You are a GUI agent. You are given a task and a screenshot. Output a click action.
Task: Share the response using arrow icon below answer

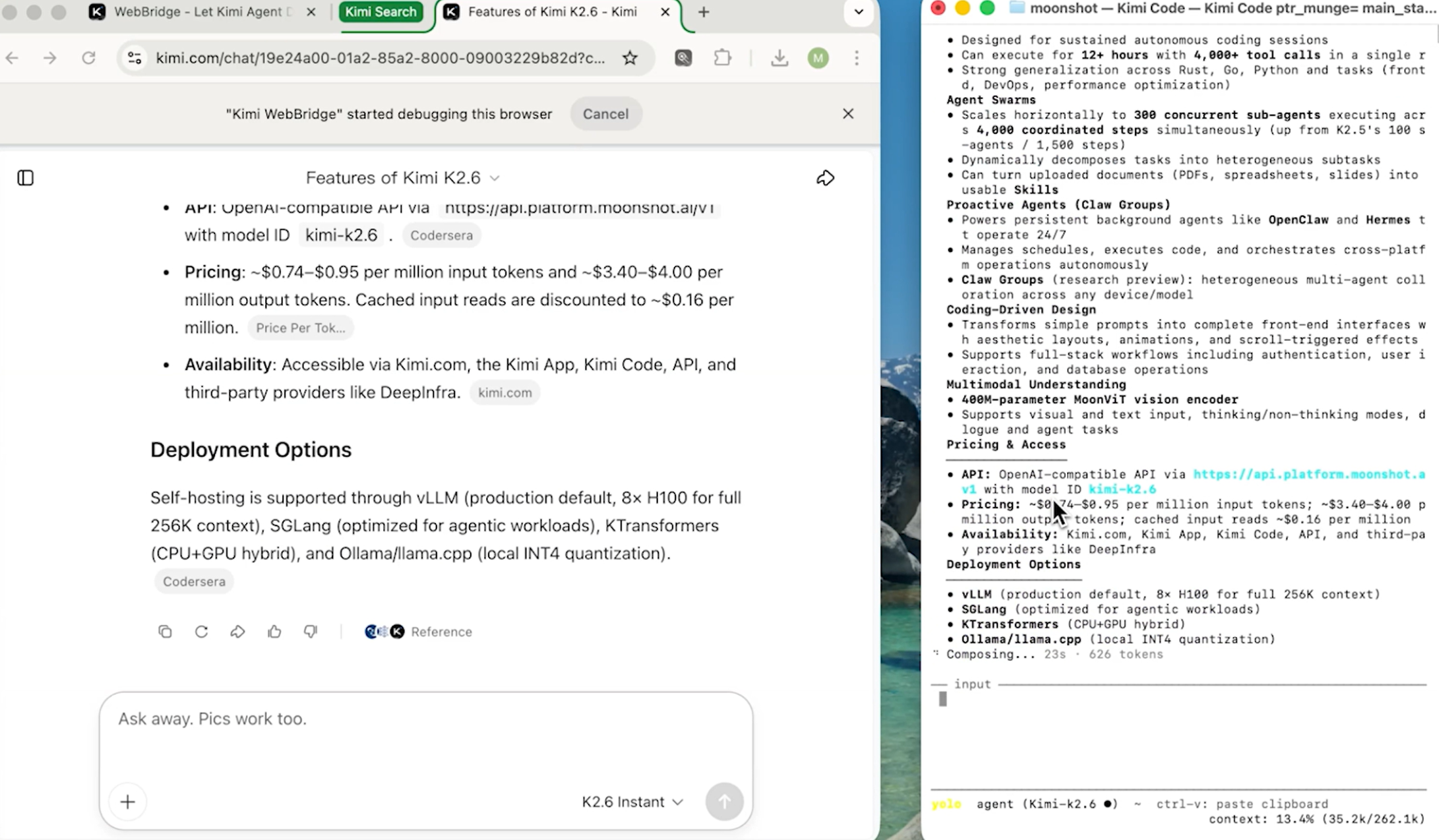click(237, 632)
